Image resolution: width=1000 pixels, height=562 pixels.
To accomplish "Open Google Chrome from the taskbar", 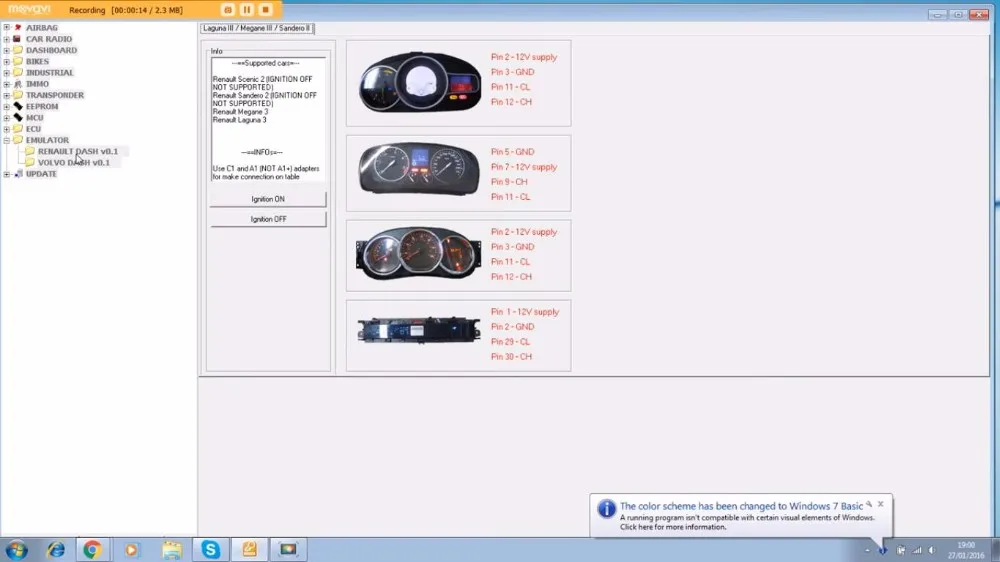I will pyautogui.click(x=92, y=549).
